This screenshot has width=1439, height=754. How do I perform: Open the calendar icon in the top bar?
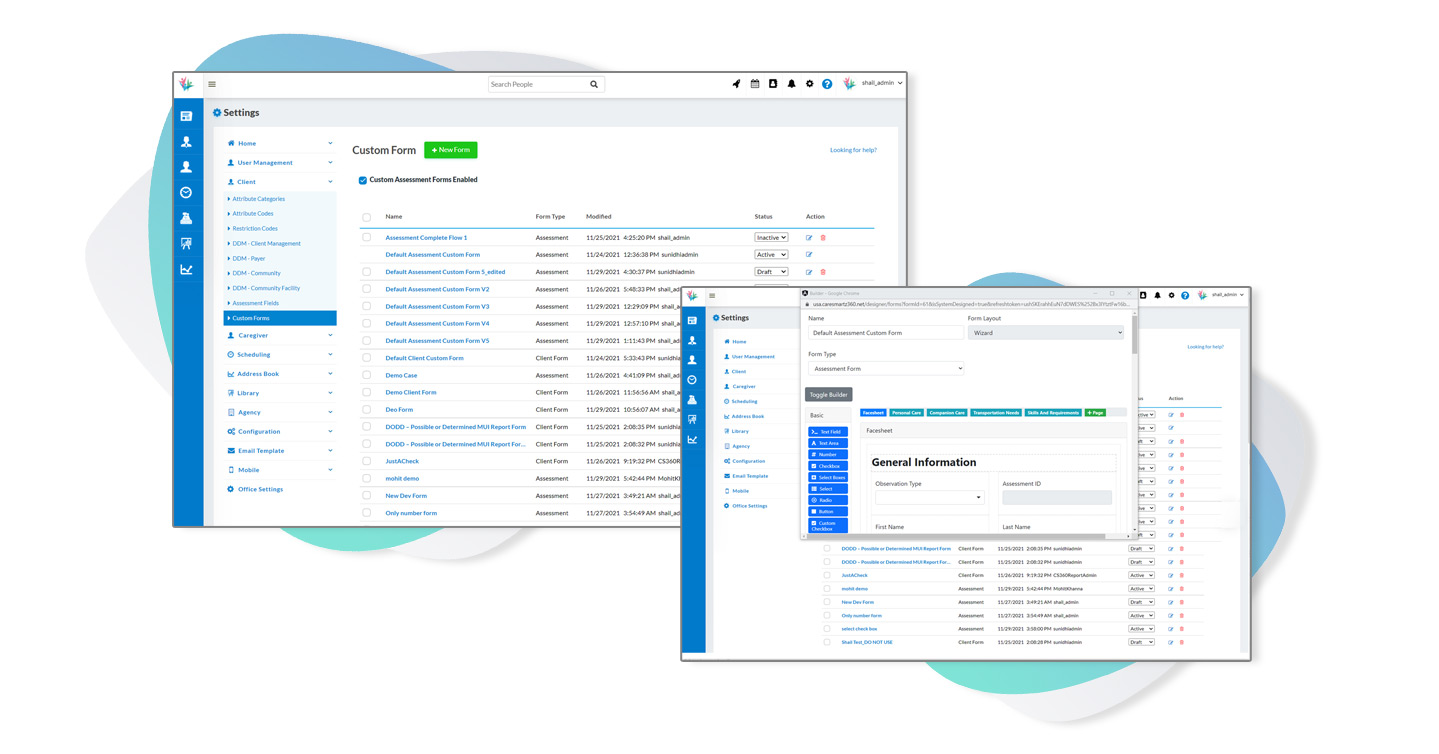point(755,84)
